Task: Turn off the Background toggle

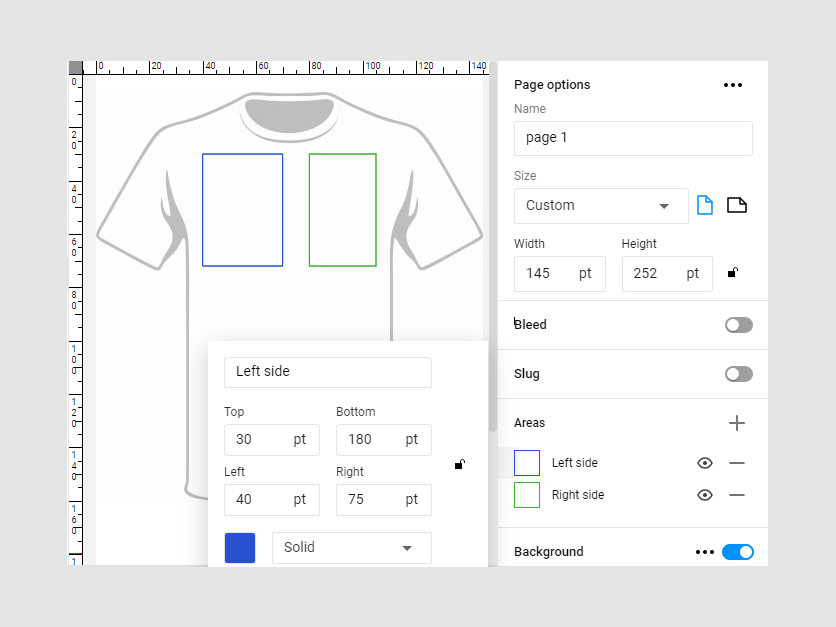Action: click(738, 552)
